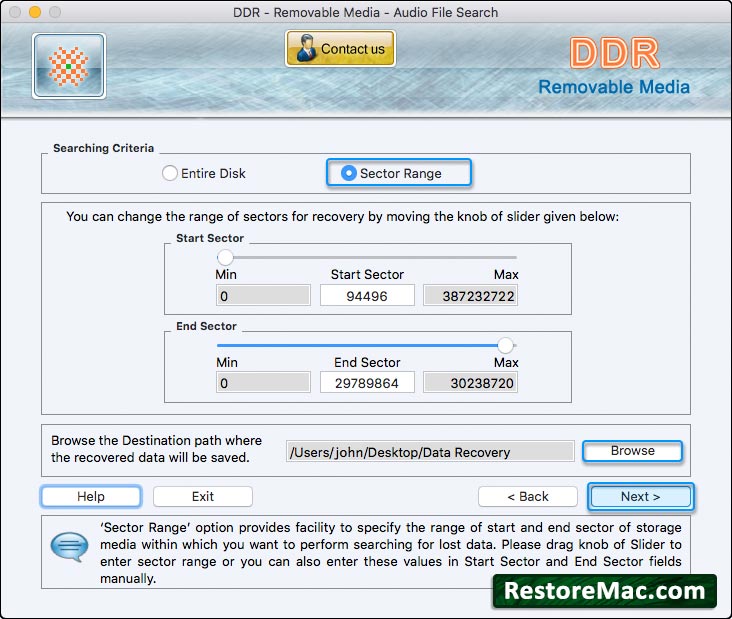This screenshot has width=732, height=619.
Task: Click the Start Sector Max field 387232722
Action: click(471, 296)
